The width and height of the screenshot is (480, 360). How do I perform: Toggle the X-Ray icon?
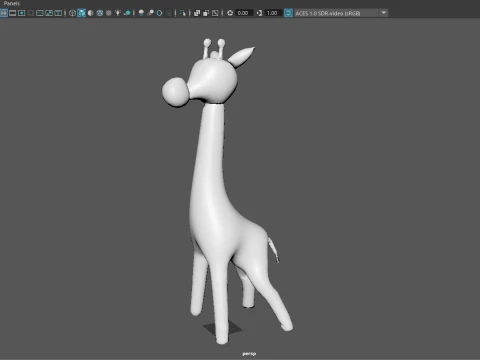(x=197, y=13)
